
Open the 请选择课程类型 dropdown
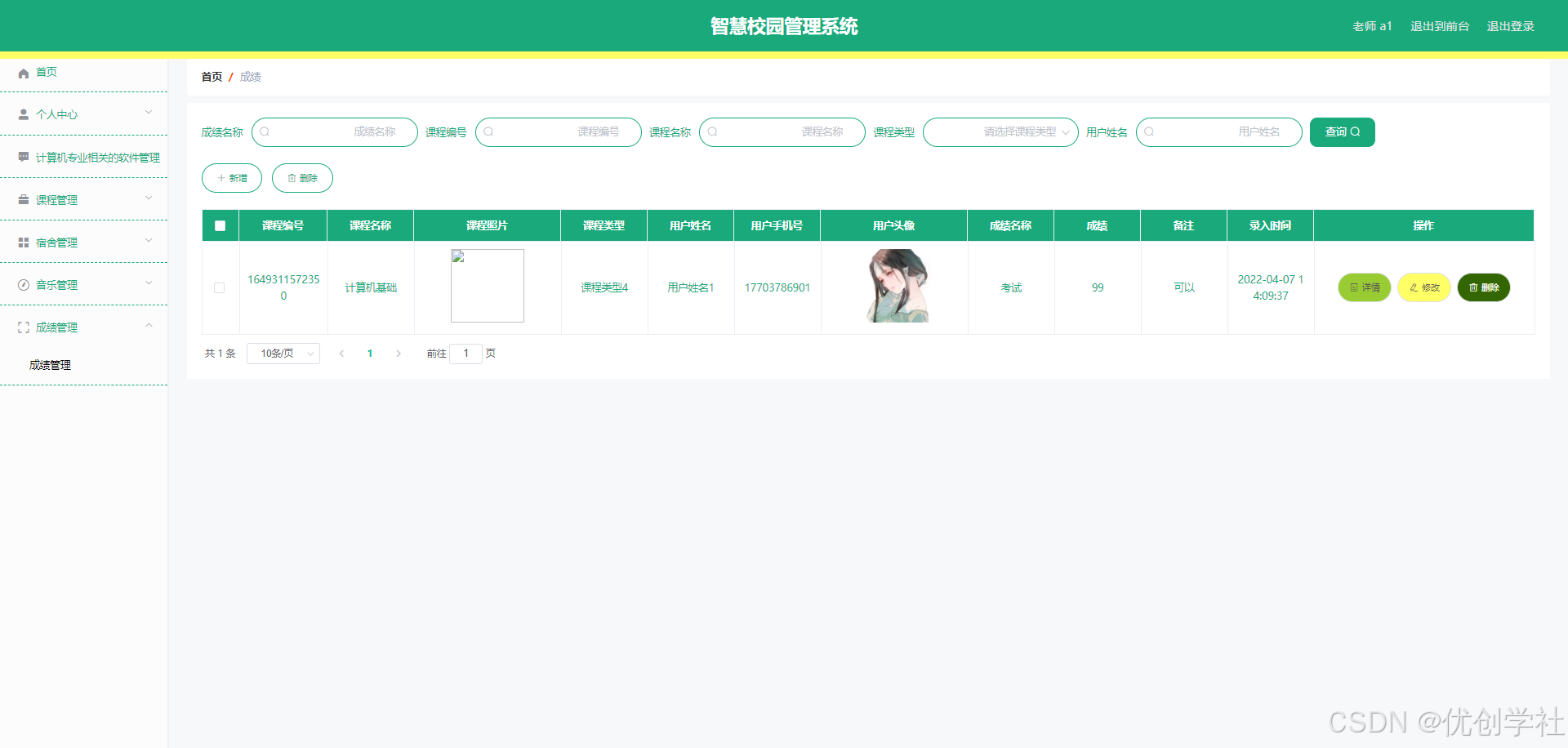point(1000,132)
